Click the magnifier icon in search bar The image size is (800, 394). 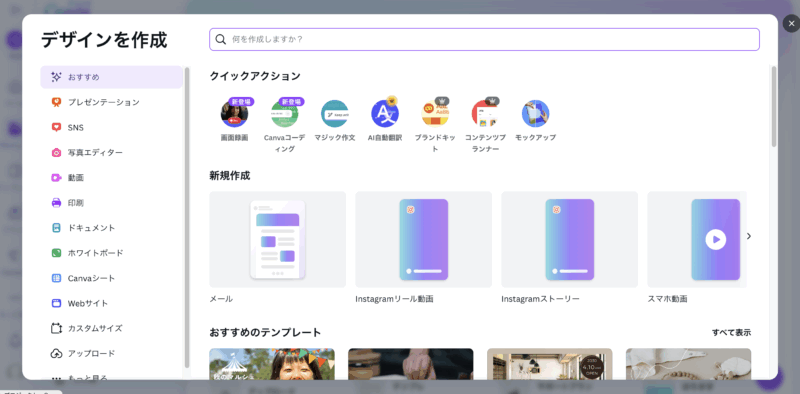220,39
